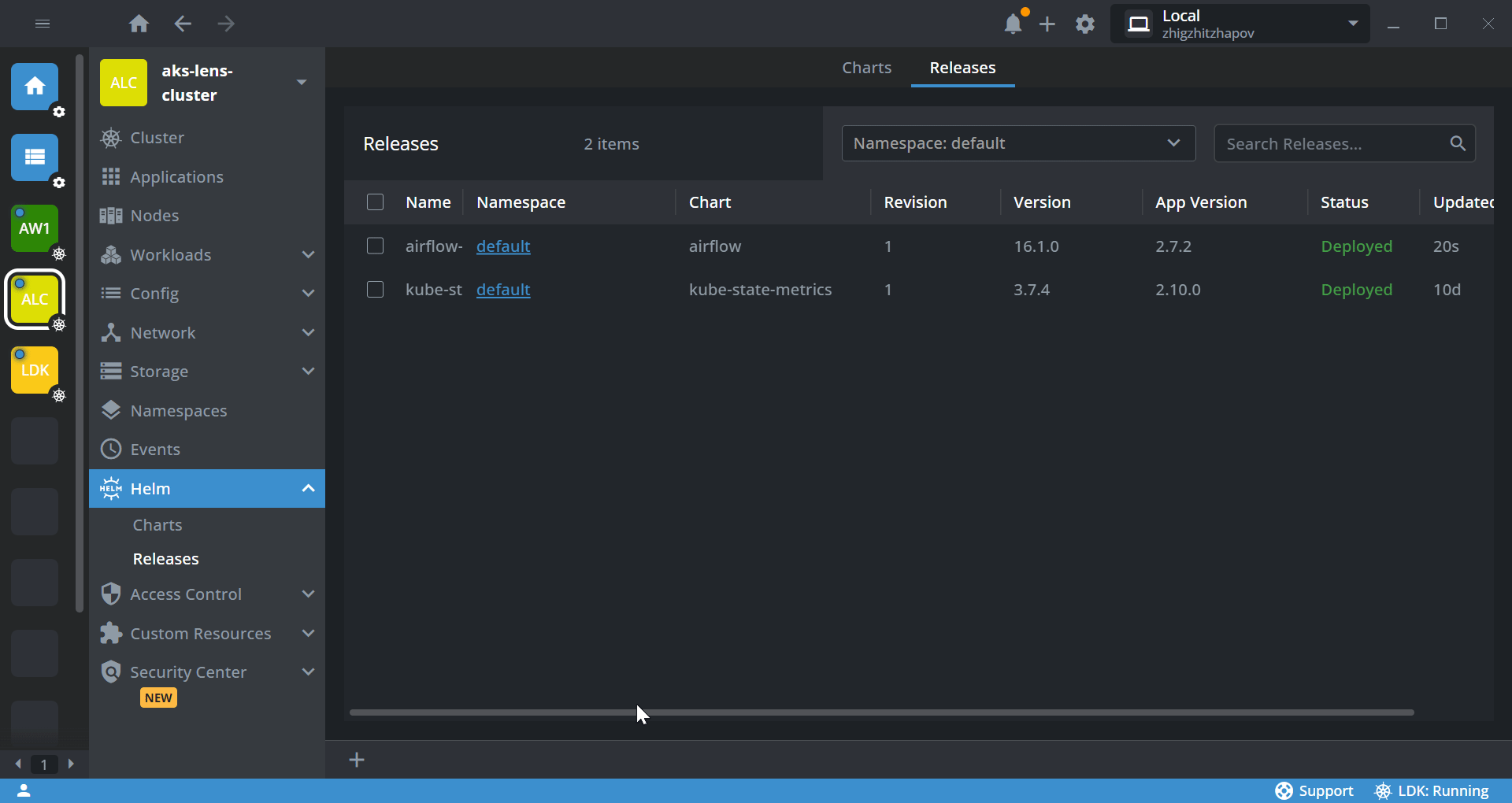Click the plus icon in top bar
Screen dimensions: 1512x803
tap(1047, 24)
